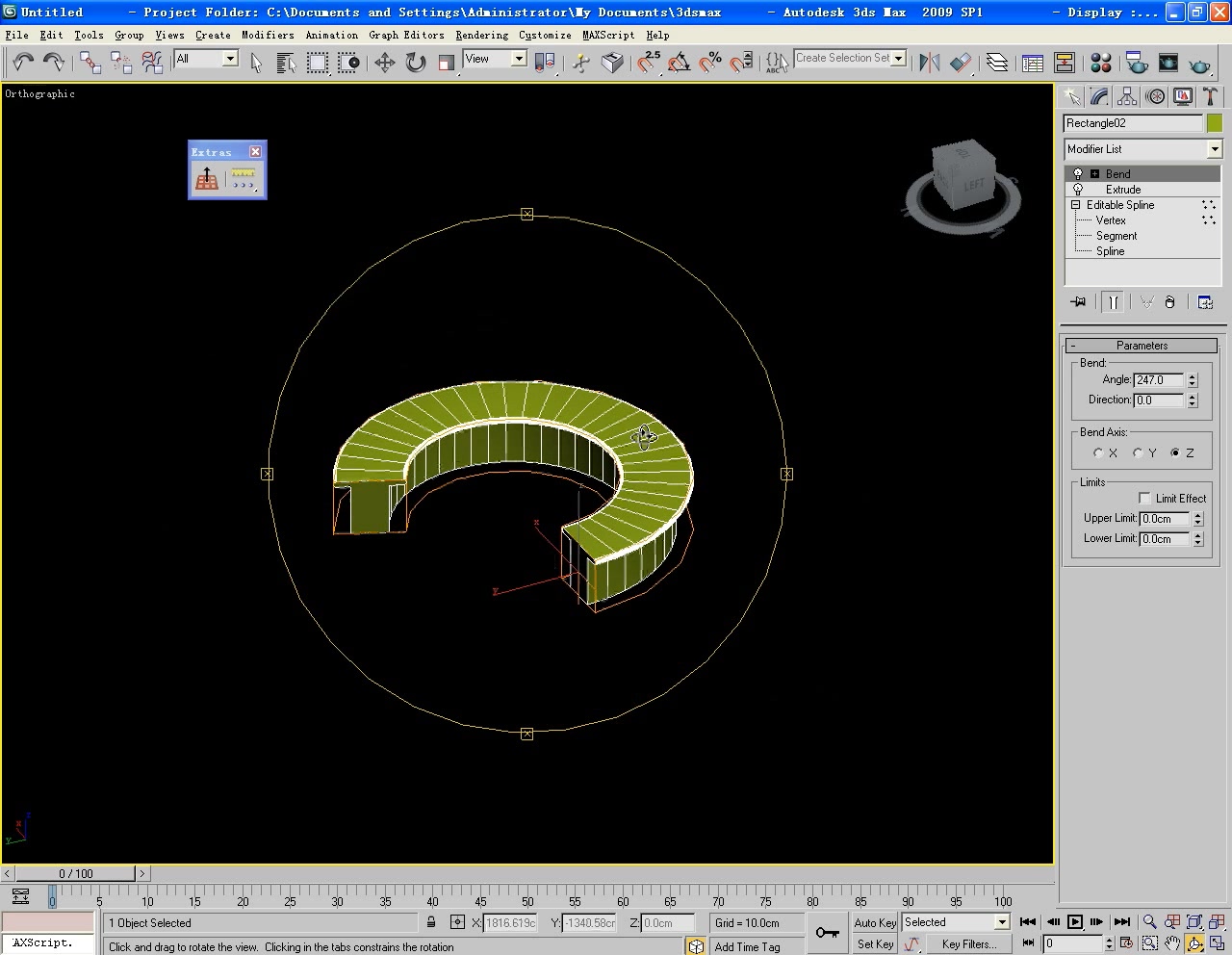The width and height of the screenshot is (1232, 955).
Task: Toggle the Angle Snap icon
Action: pyautogui.click(x=679, y=64)
